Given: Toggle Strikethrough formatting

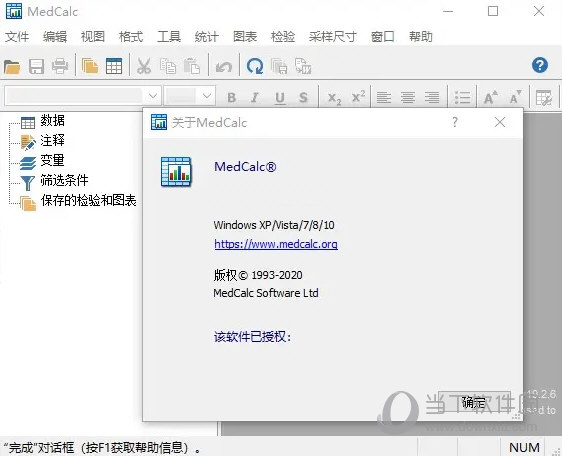Looking at the screenshot, I should pyautogui.click(x=303, y=97).
